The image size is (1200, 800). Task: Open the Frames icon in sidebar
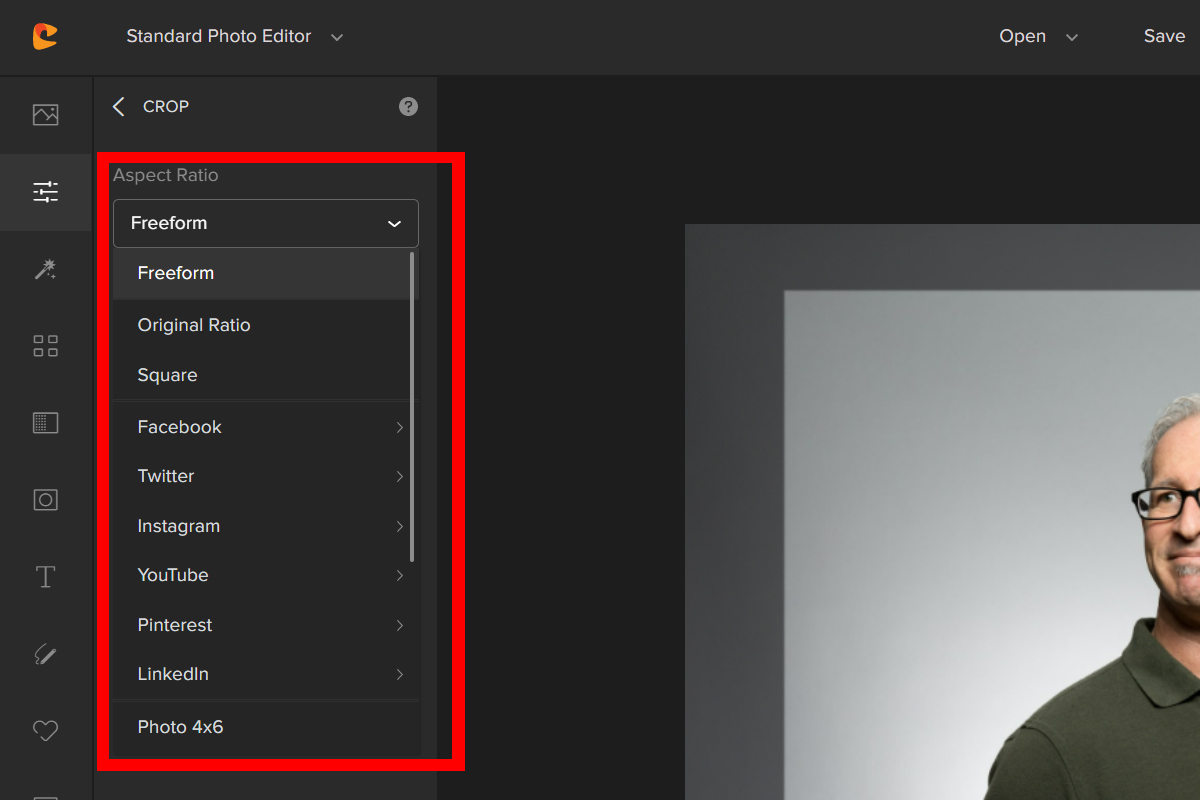45,500
